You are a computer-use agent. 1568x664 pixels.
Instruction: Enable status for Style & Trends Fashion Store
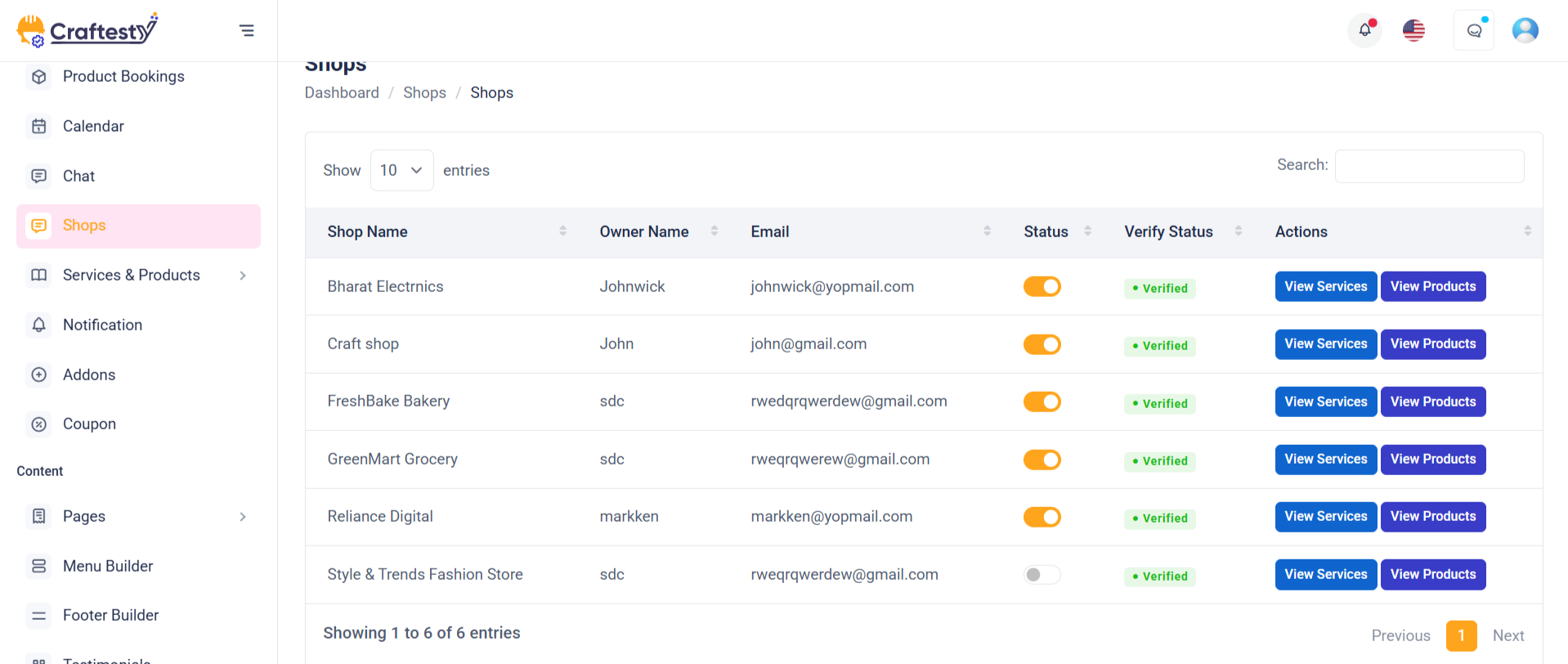(1042, 575)
